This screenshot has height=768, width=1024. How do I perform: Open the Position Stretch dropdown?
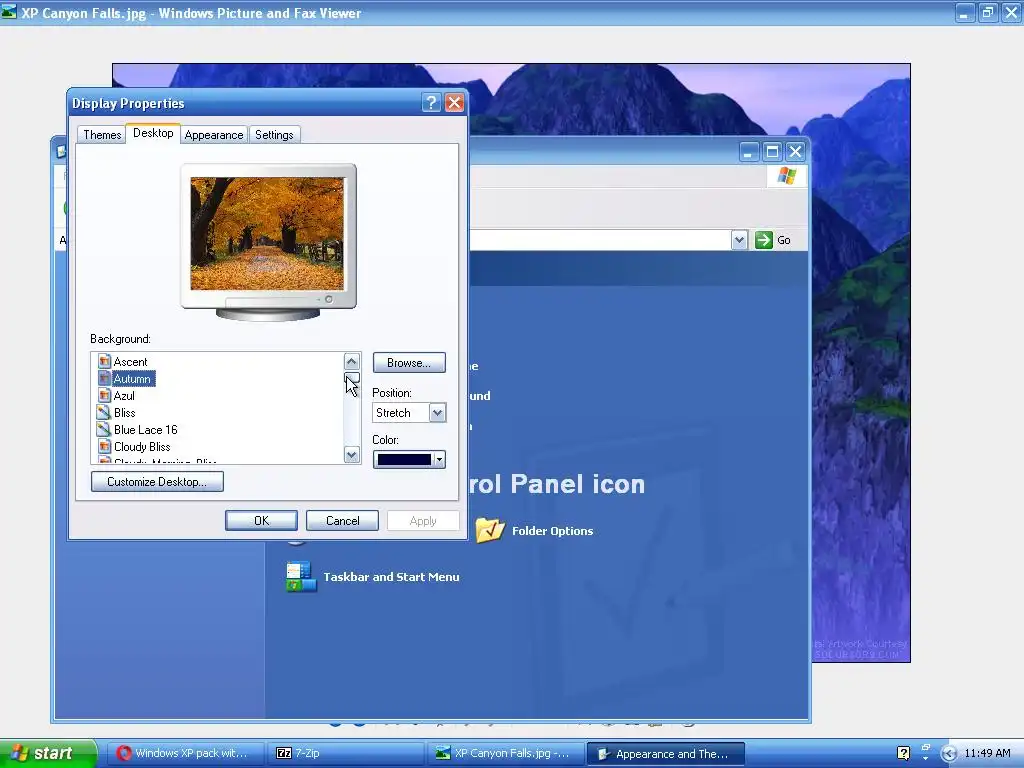pyautogui.click(x=437, y=413)
